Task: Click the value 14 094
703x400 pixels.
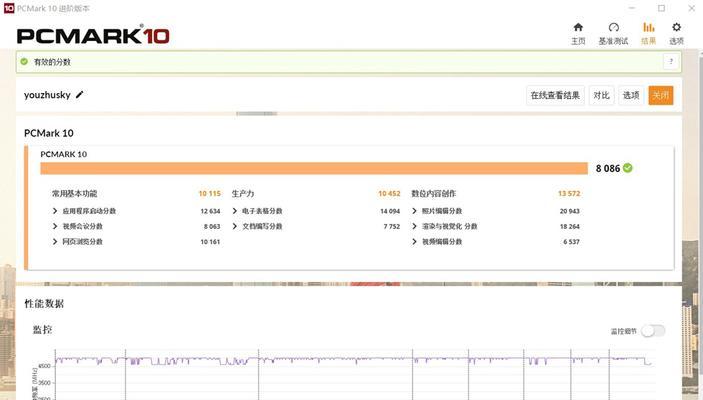Action: click(x=390, y=211)
